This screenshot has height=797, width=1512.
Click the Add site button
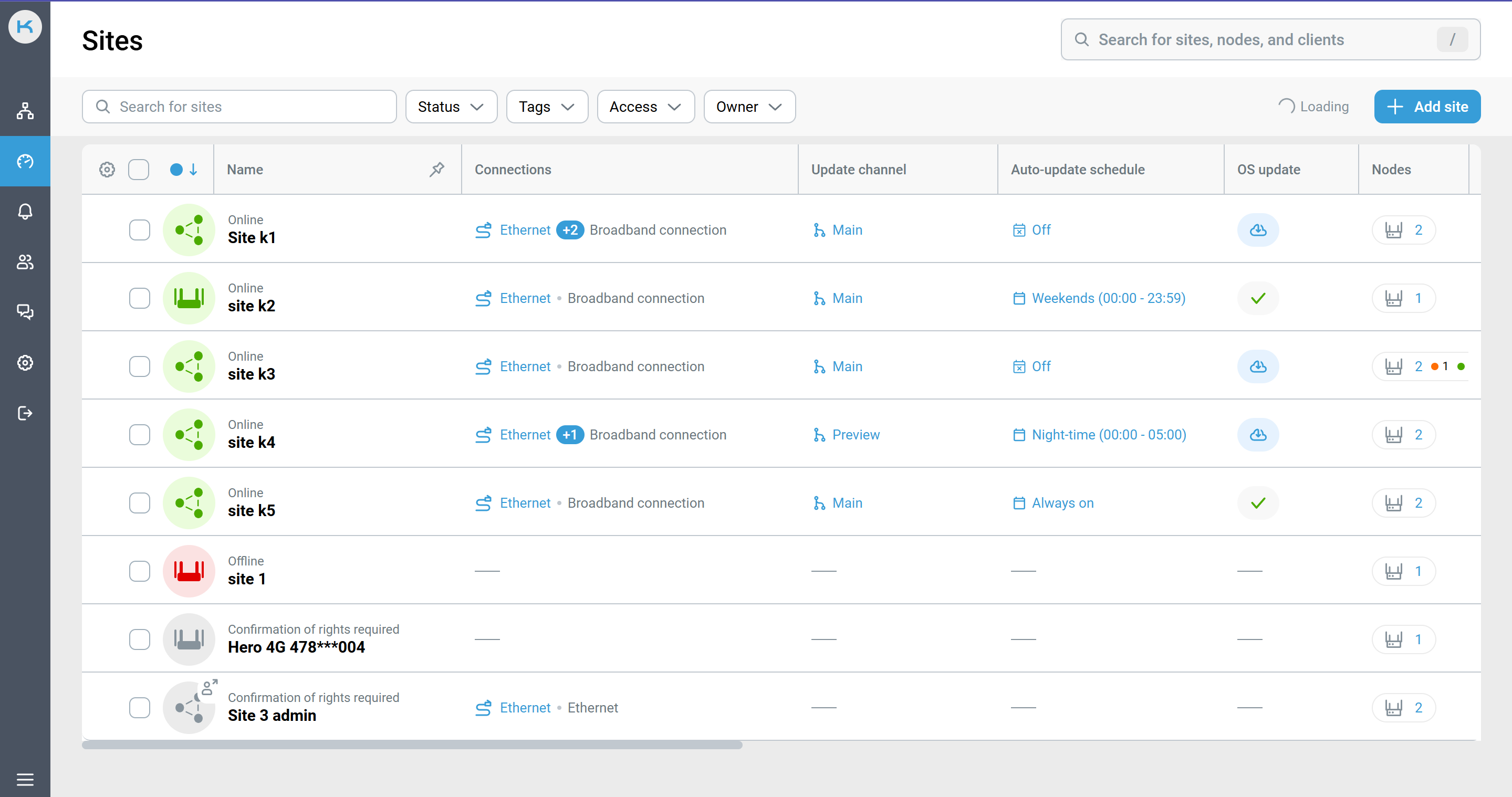[x=1426, y=107]
